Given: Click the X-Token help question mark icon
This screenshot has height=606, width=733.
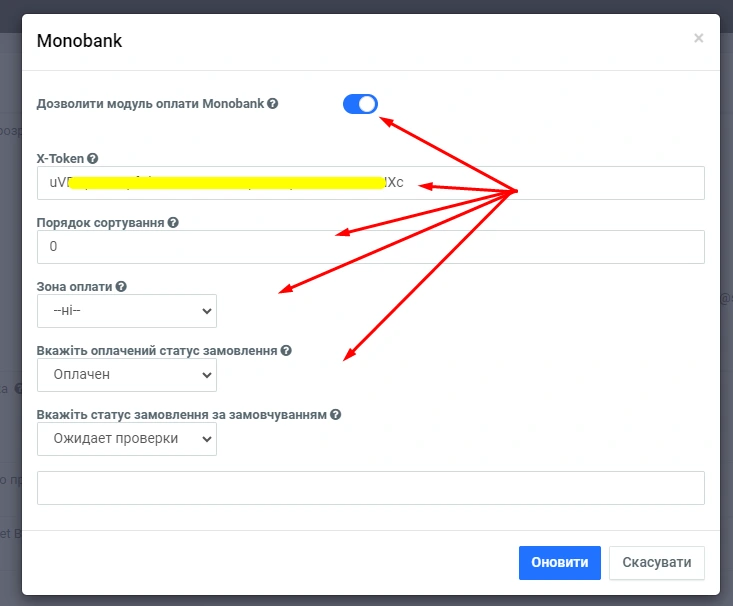Looking at the screenshot, I should point(93,159).
